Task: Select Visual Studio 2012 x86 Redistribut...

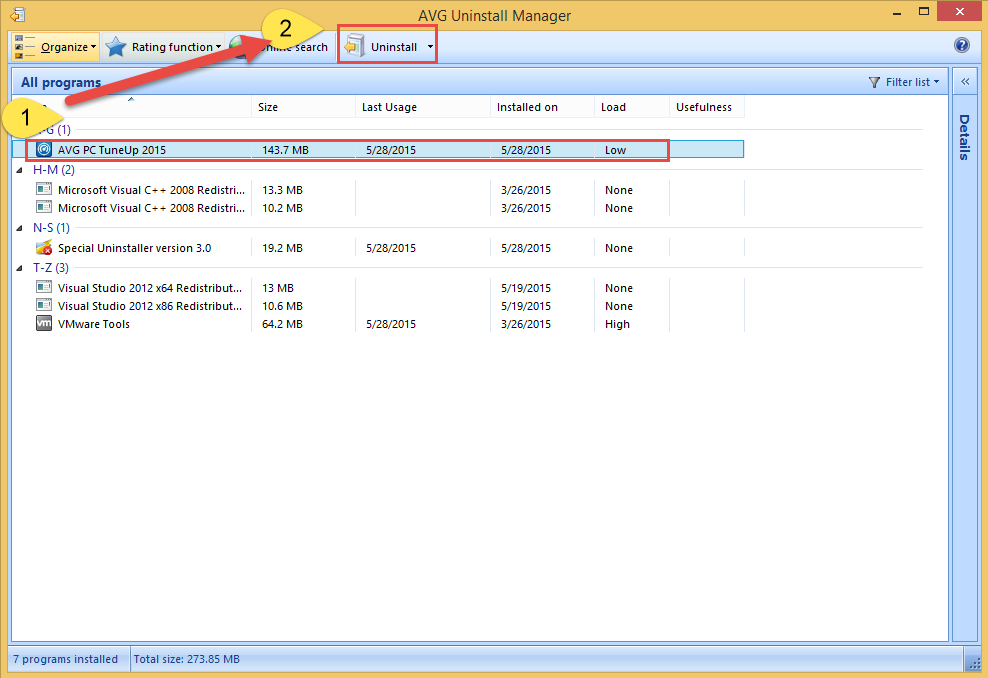Action: (x=378, y=306)
